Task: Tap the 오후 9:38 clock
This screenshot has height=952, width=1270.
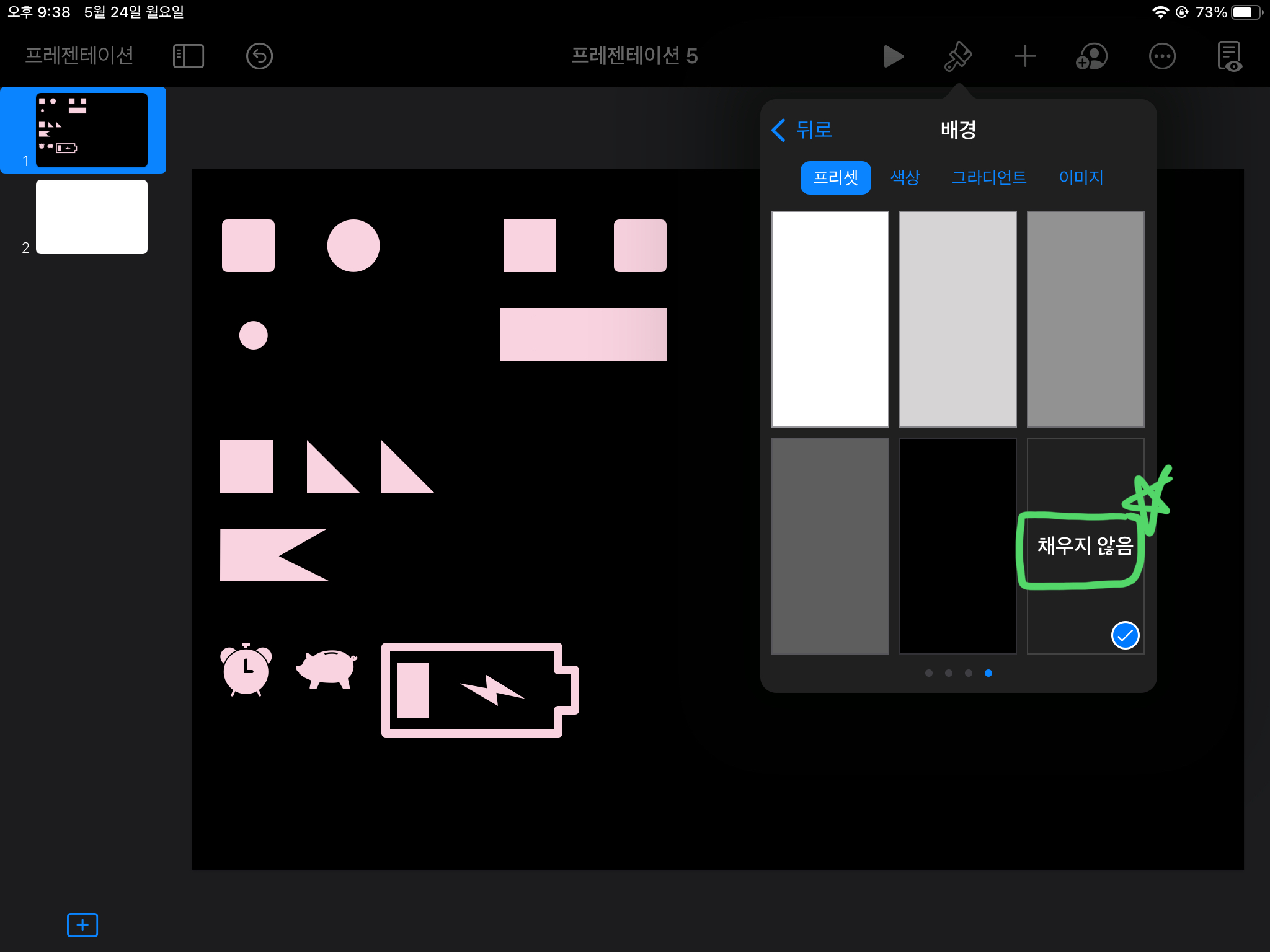Action: coord(39,12)
